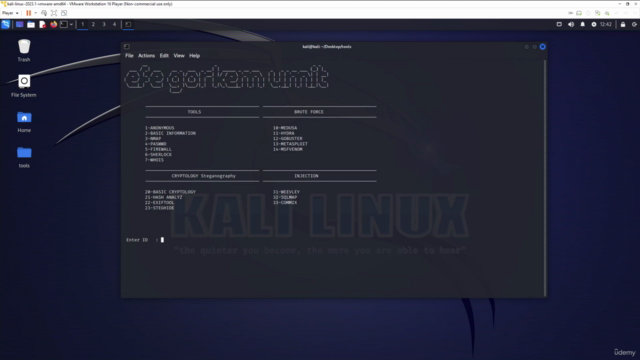The height and width of the screenshot is (360, 640).
Task: Click the power manager tray icon
Action: point(594,24)
